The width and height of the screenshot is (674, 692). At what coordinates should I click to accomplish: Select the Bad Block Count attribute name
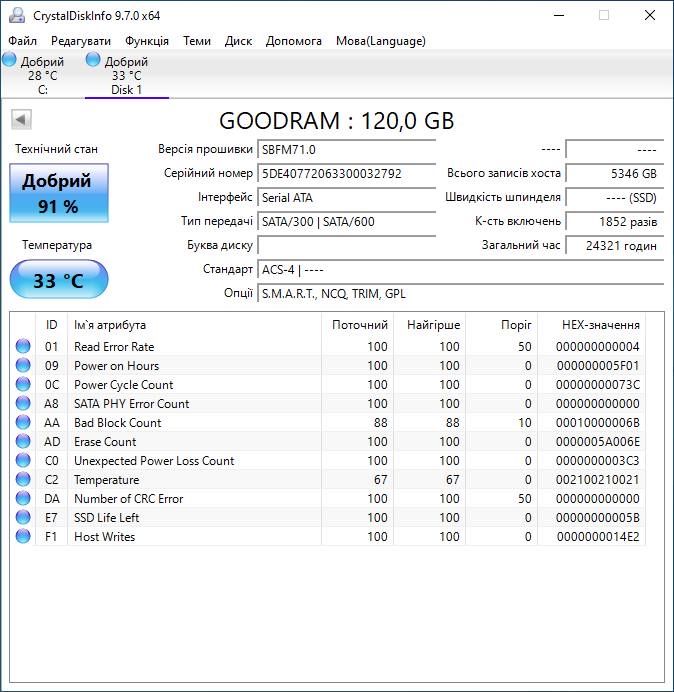[x=117, y=423]
